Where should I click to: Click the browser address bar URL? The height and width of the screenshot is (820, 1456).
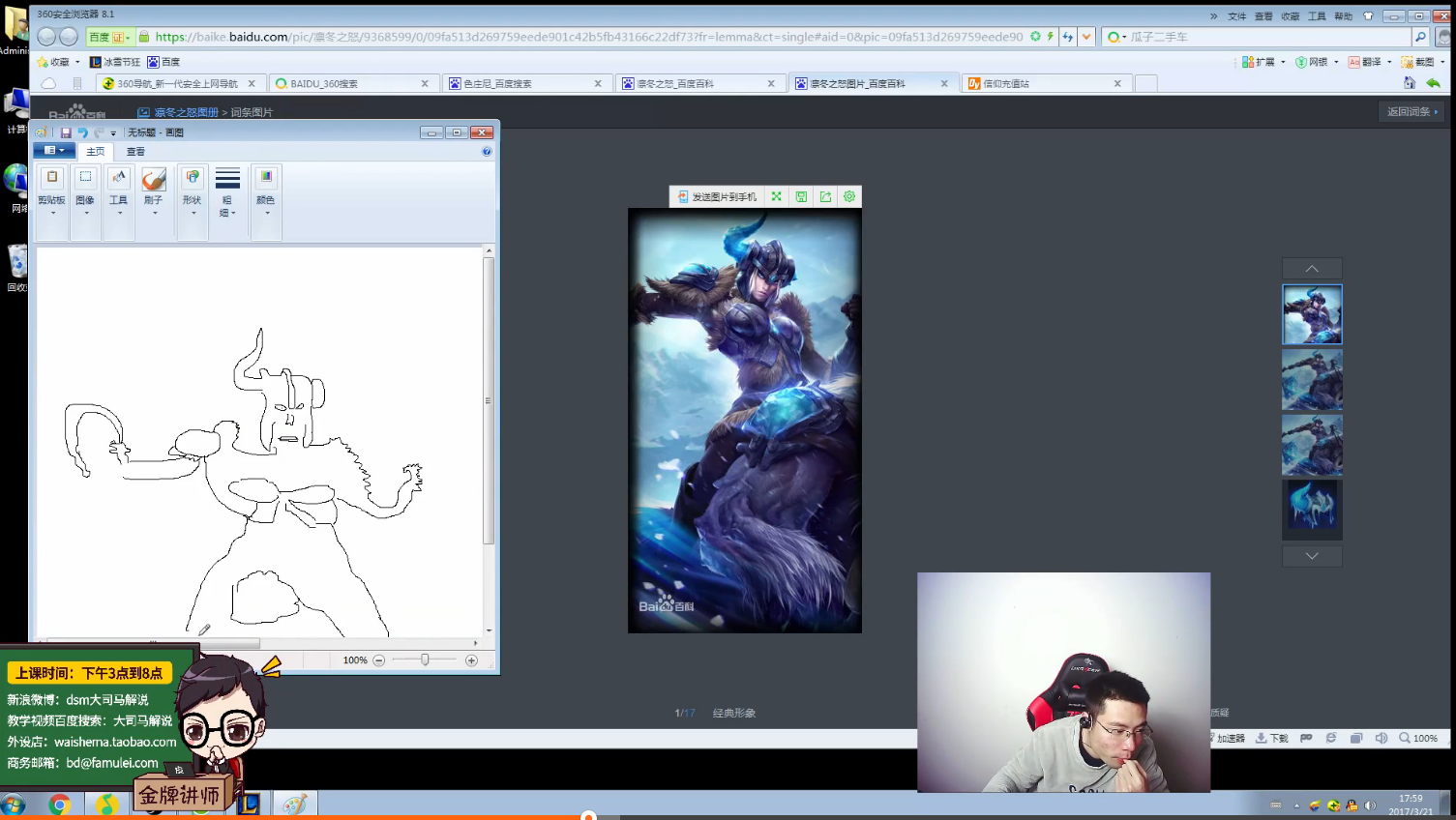[x=588, y=37]
